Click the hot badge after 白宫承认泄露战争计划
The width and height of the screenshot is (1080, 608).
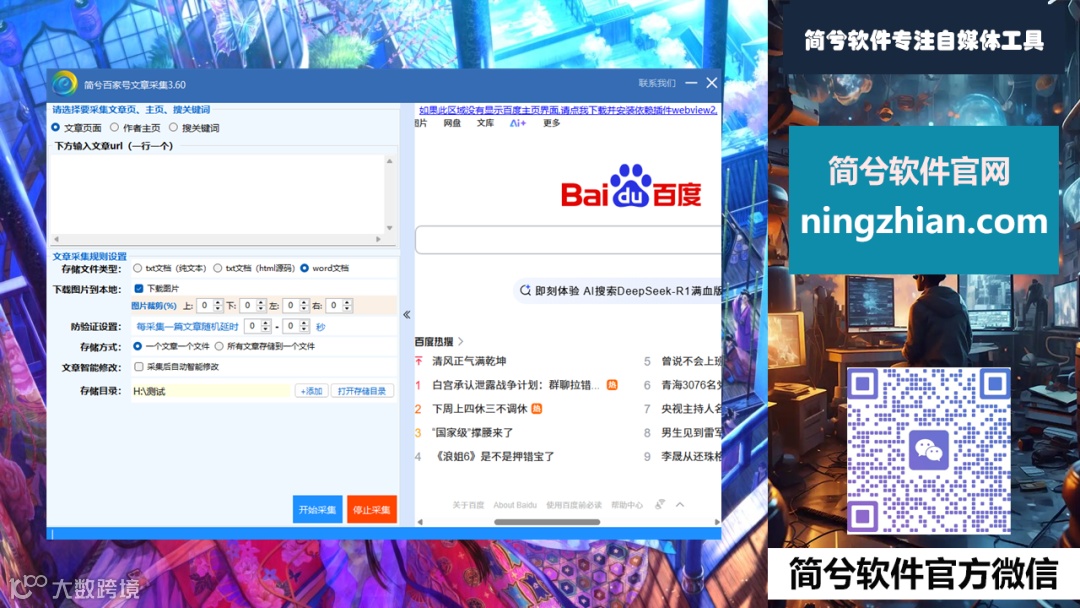point(612,385)
